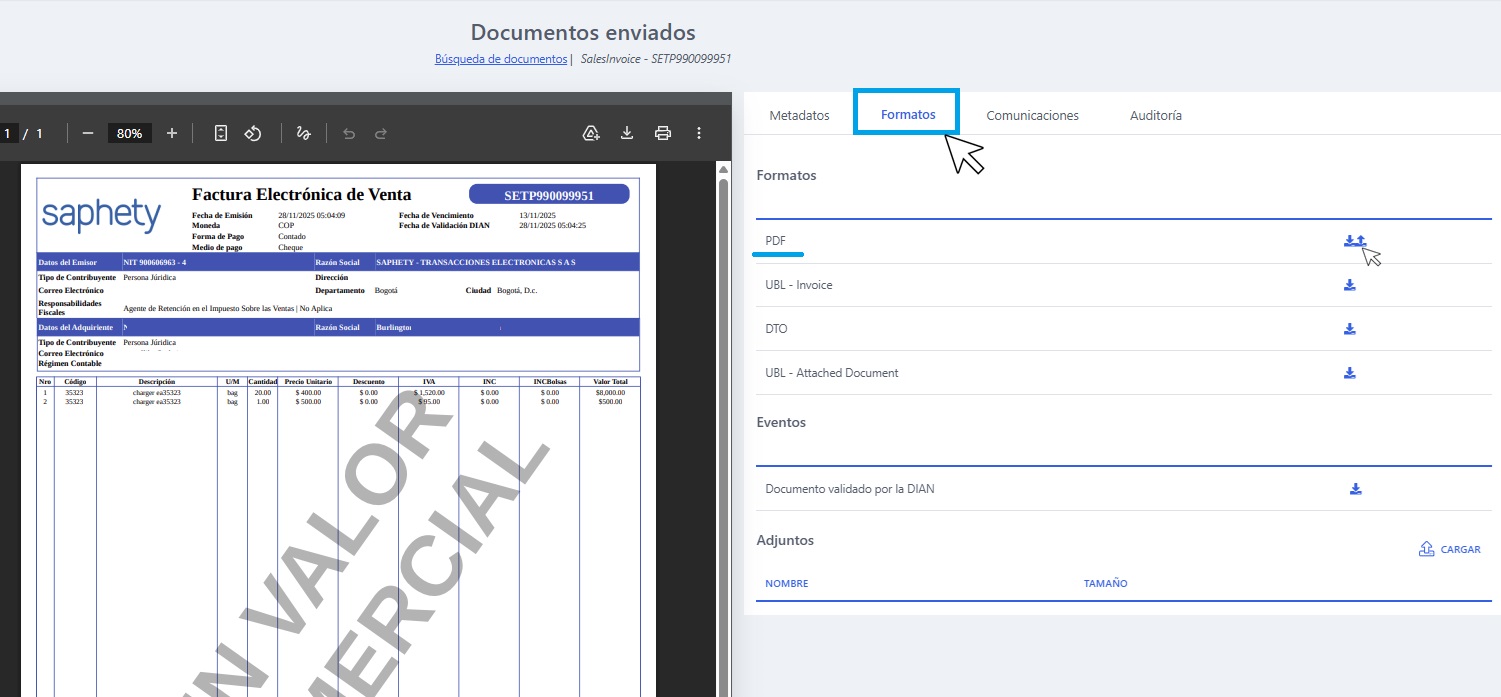Zoom out the PDF viewer

[88, 133]
